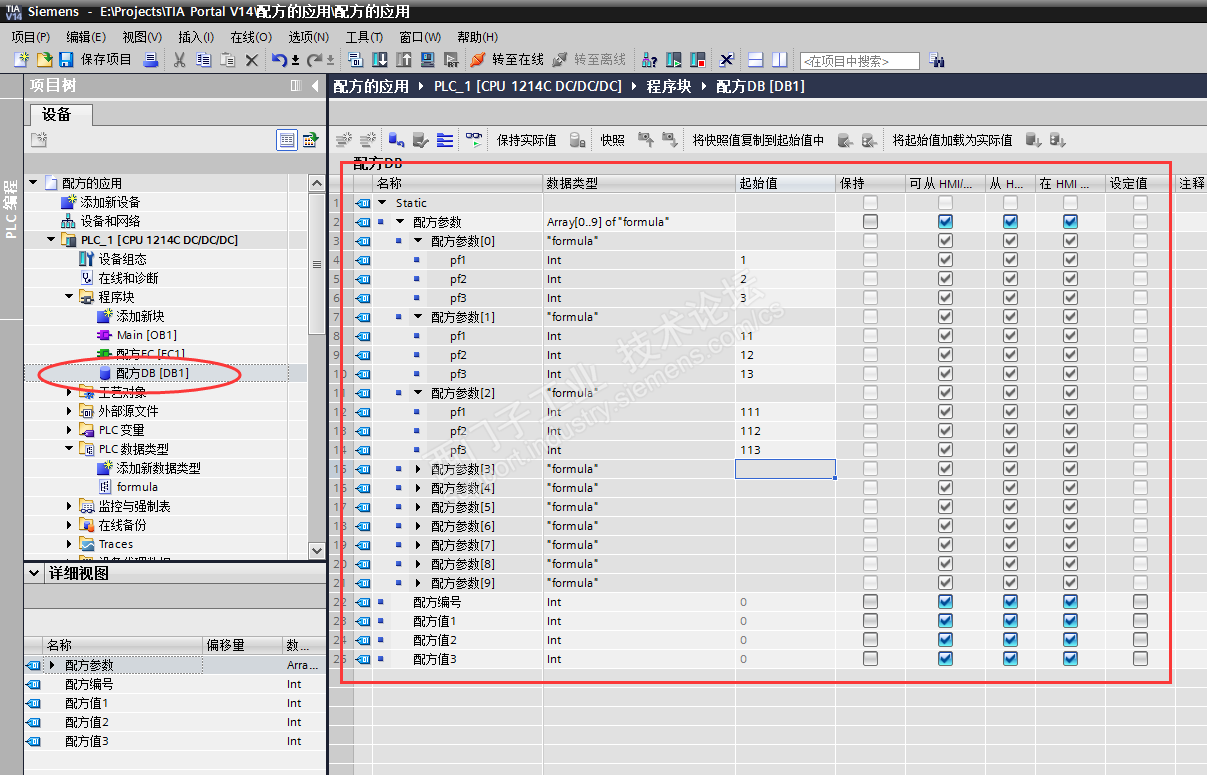Click the redo arrow icon

point(314,60)
